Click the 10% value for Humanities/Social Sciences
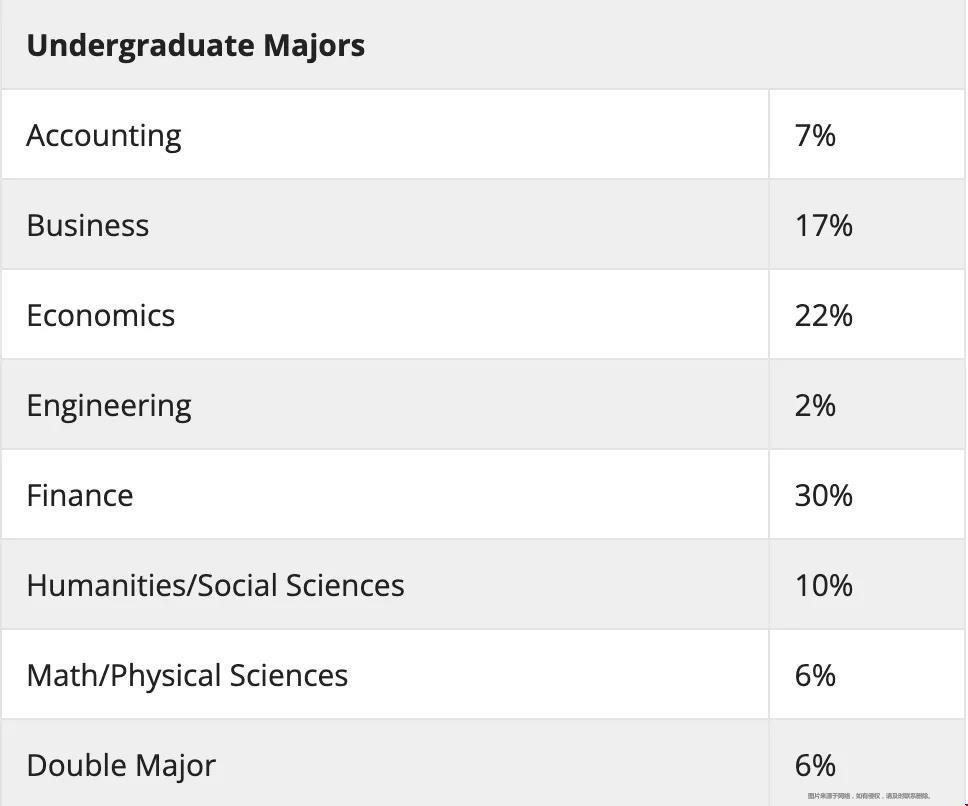This screenshot has height=806, width=968. point(824,585)
